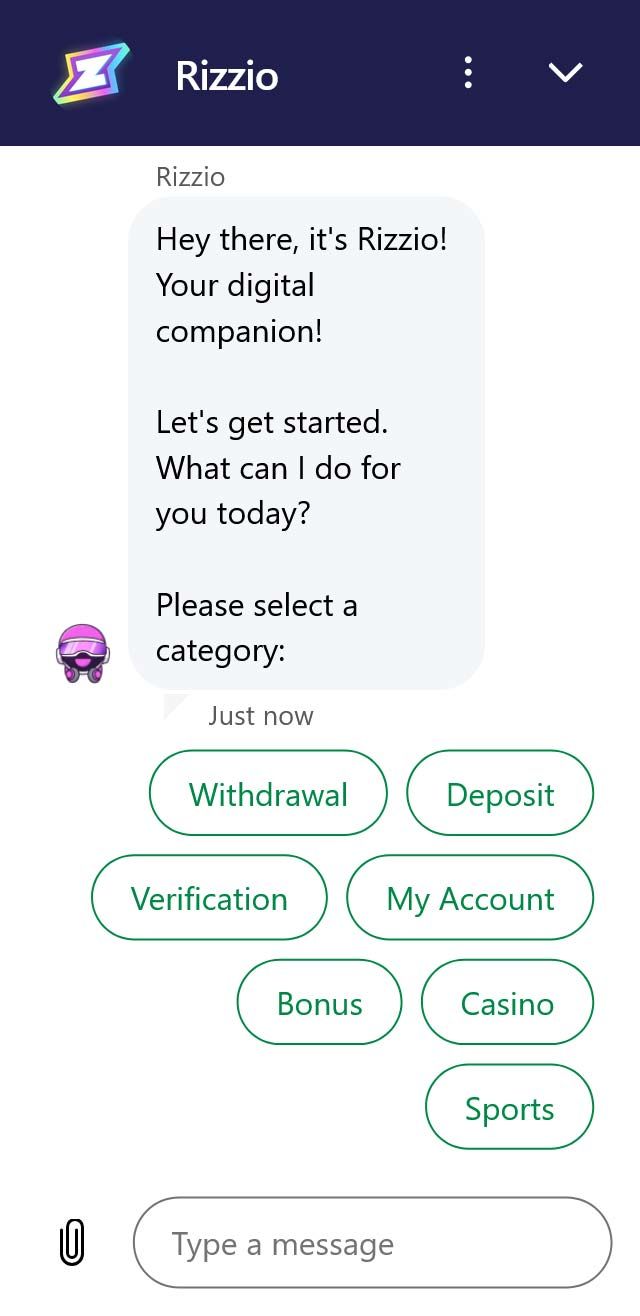Collapse the chat with the chevron
Image resolution: width=640 pixels, height=1316 pixels.
click(x=565, y=73)
